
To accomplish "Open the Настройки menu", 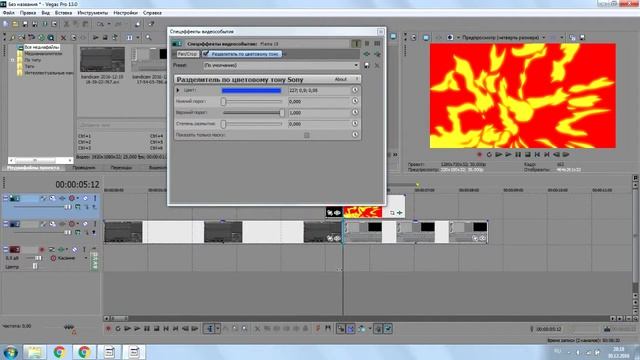I will click(126, 13).
